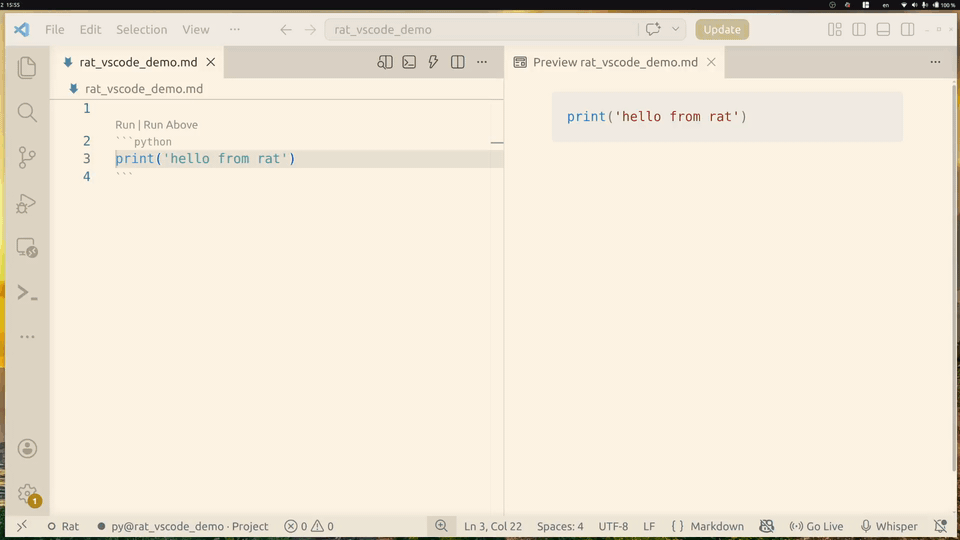
Task: Click the print('hello from rat') code line in editor
Action: pyautogui.click(x=205, y=159)
